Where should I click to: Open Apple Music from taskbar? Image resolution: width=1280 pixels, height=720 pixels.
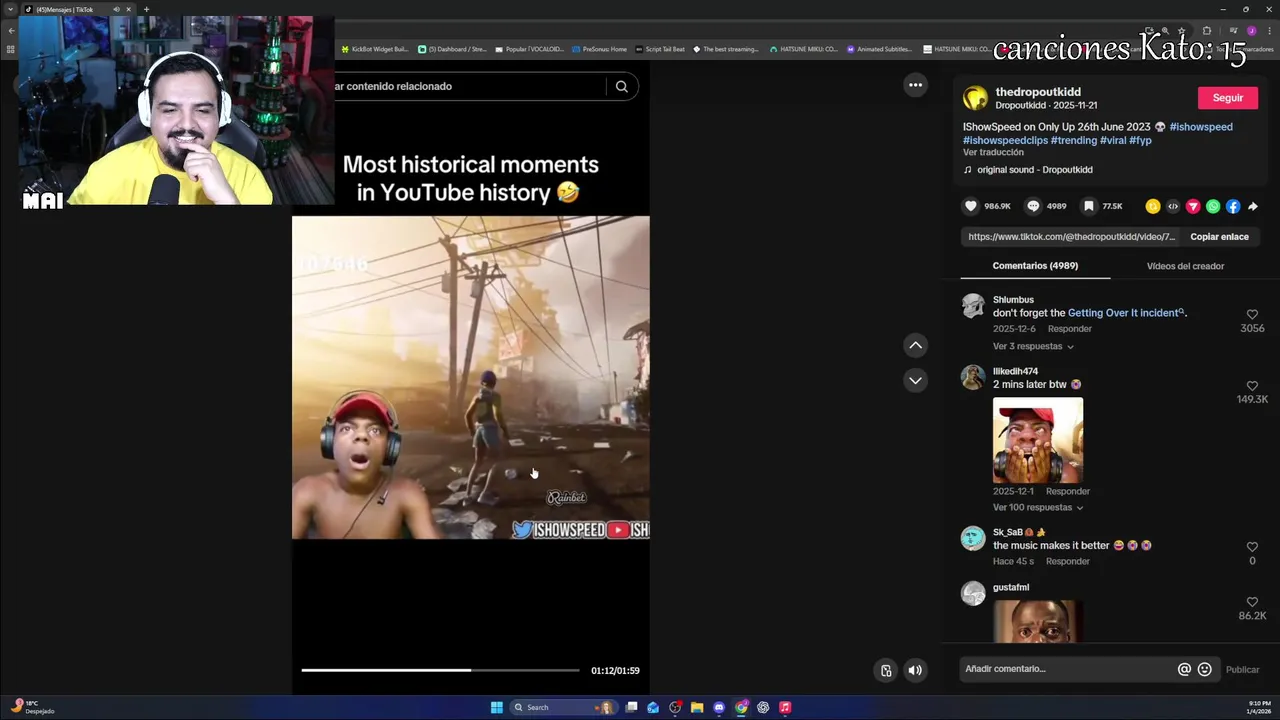[x=785, y=707]
